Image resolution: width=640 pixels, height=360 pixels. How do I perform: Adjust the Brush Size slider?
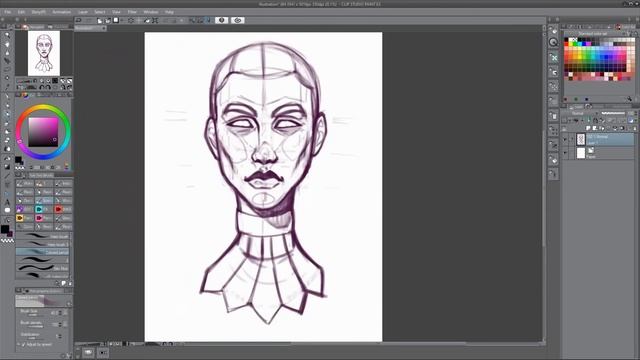35,315
